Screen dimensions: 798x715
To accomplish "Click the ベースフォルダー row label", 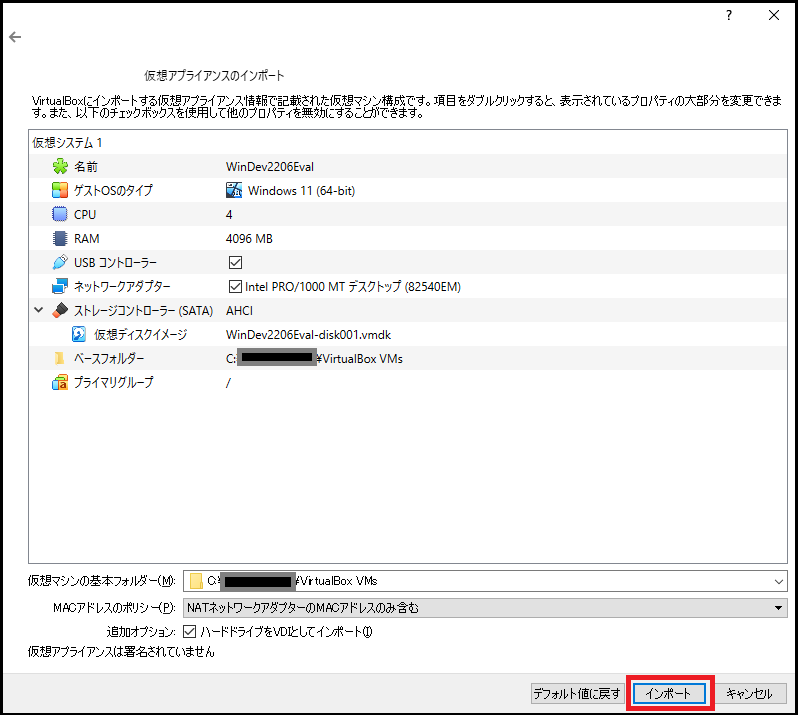I will [109, 358].
